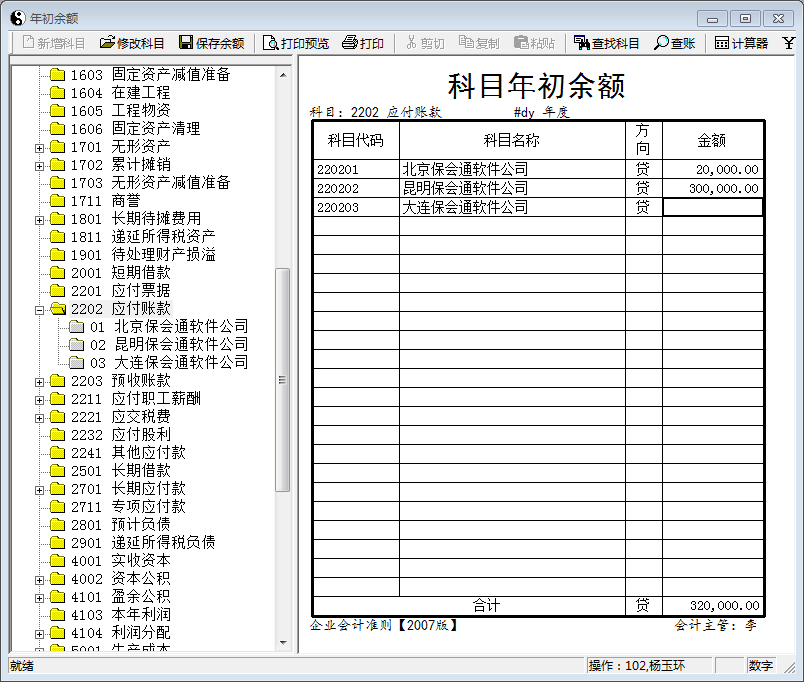Expand the 2221 应交税费 node

(40, 417)
